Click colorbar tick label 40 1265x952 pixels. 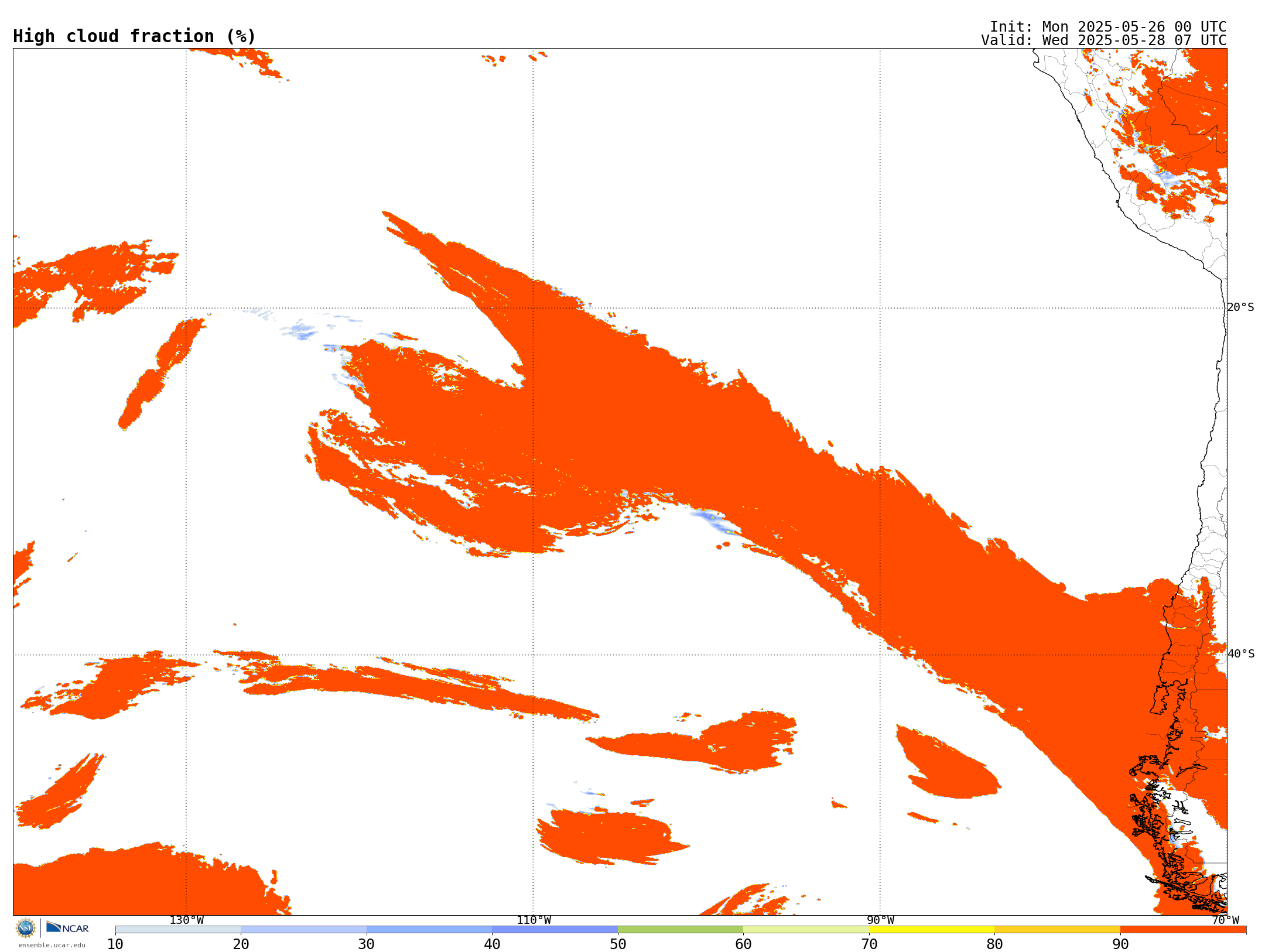click(492, 944)
